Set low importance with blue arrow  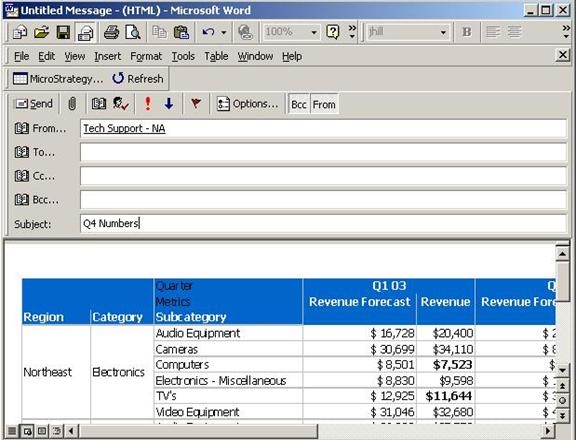169,104
